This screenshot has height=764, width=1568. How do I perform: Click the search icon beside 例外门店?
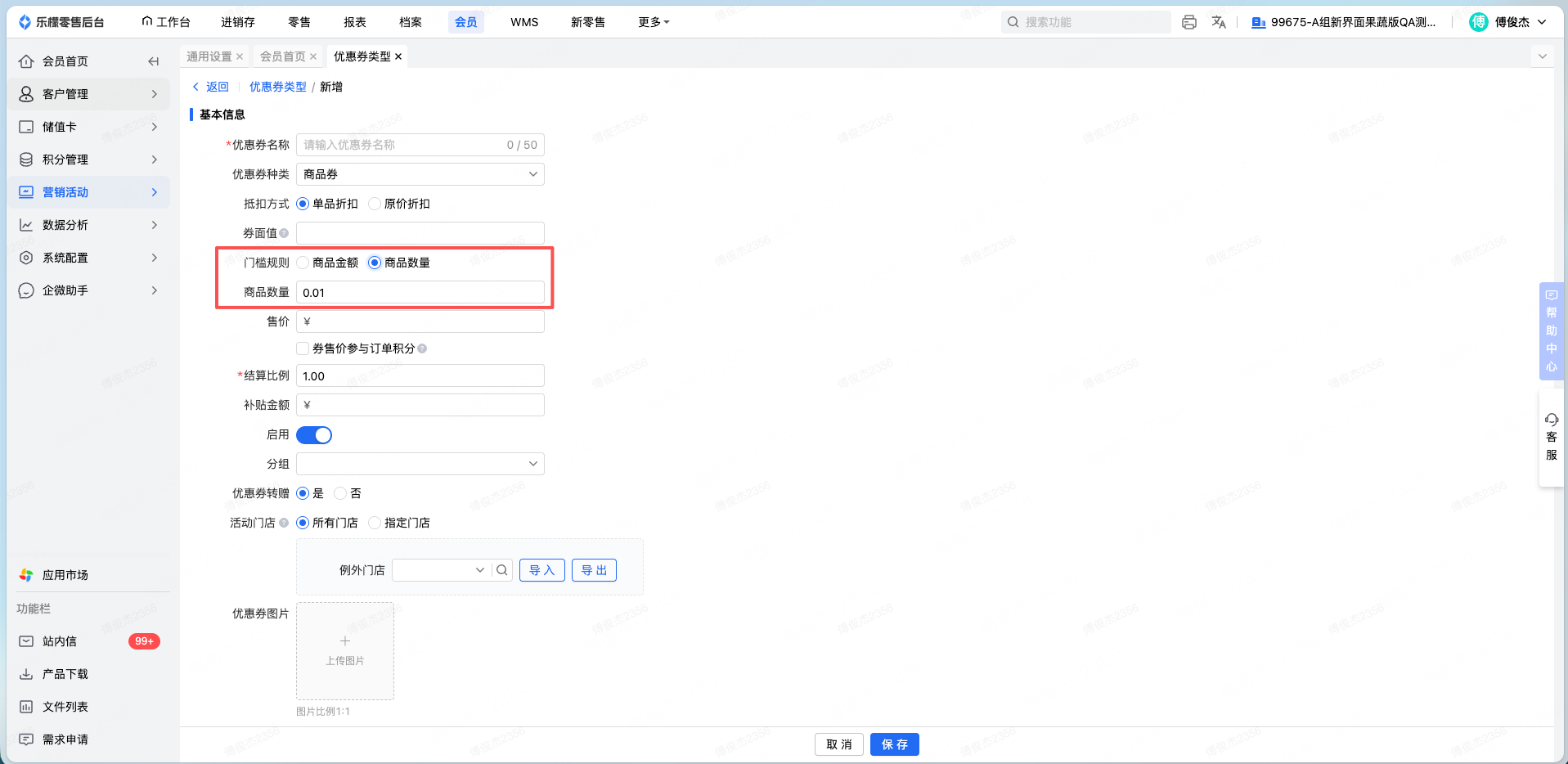pos(502,570)
